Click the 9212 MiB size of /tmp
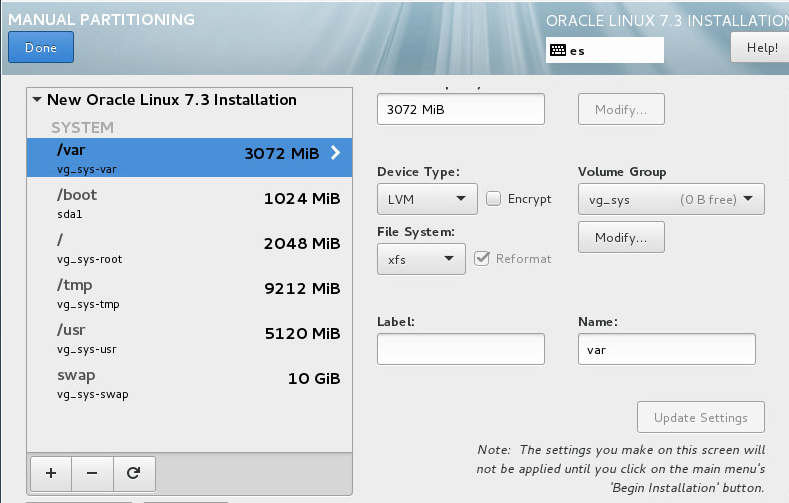Viewport: 789px width, 503px height. coord(302,288)
